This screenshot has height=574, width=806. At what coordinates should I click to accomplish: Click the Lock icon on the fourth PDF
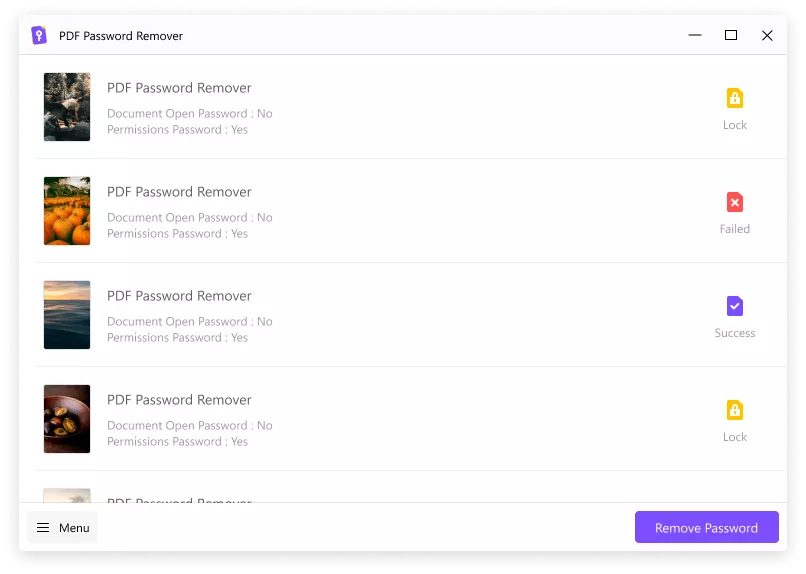735,410
